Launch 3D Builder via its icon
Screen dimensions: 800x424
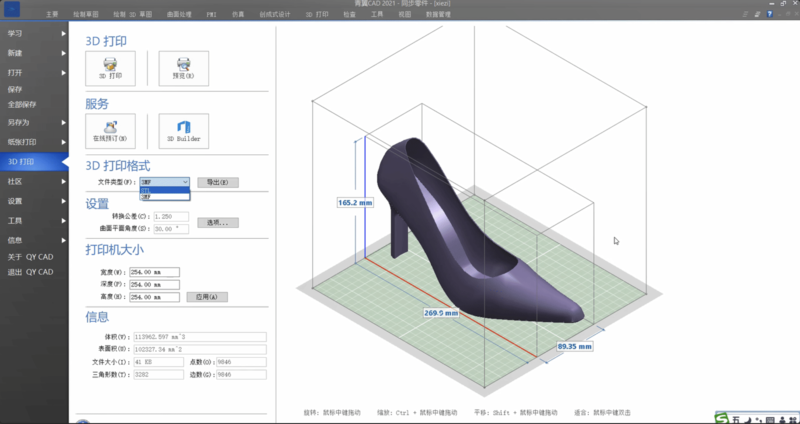pyautogui.click(x=183, y=130)
